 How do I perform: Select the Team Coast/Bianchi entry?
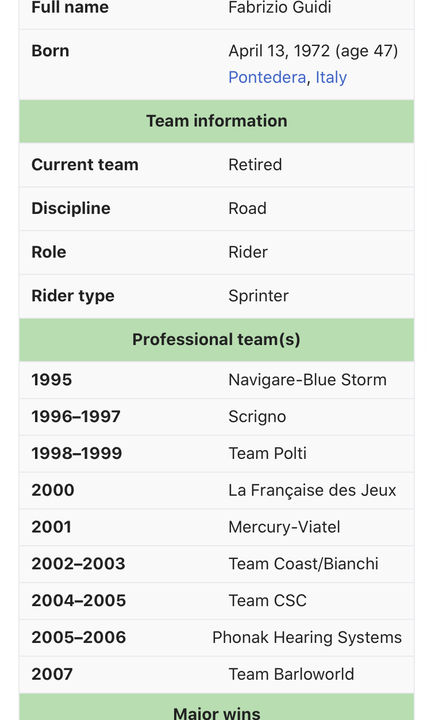click(x=303, y=563)
